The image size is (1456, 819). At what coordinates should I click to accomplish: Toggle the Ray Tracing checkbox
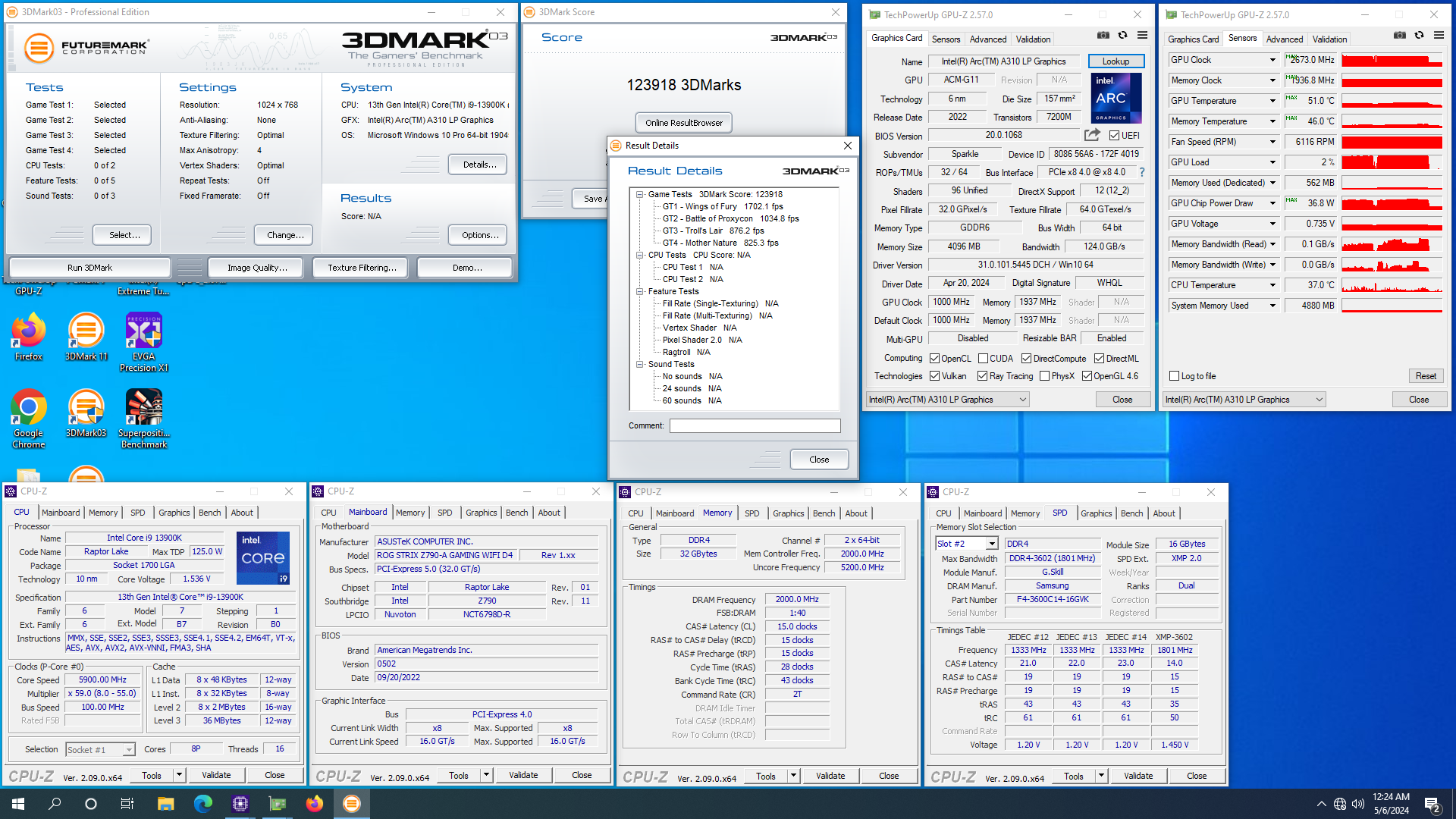[x=982, y=376]
